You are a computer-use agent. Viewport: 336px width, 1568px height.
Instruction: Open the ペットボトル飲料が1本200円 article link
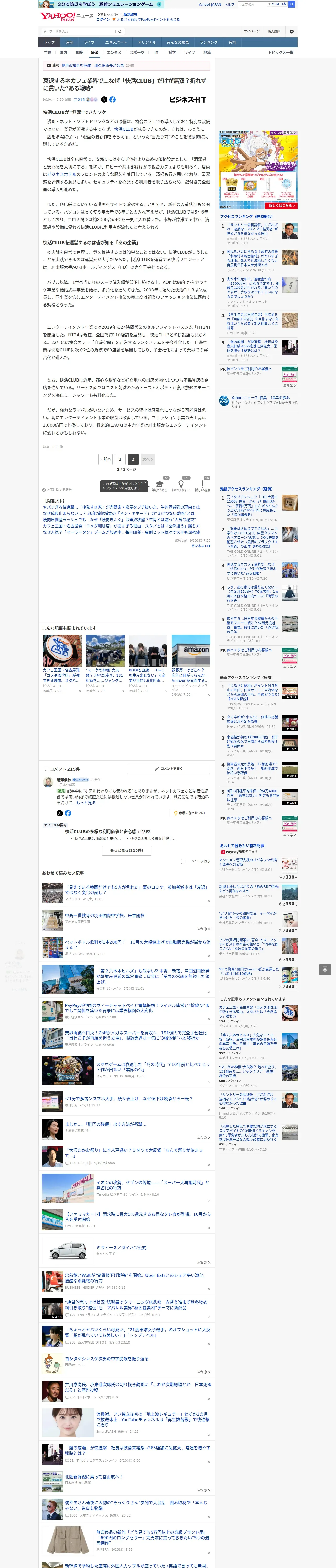coord(138,945)
